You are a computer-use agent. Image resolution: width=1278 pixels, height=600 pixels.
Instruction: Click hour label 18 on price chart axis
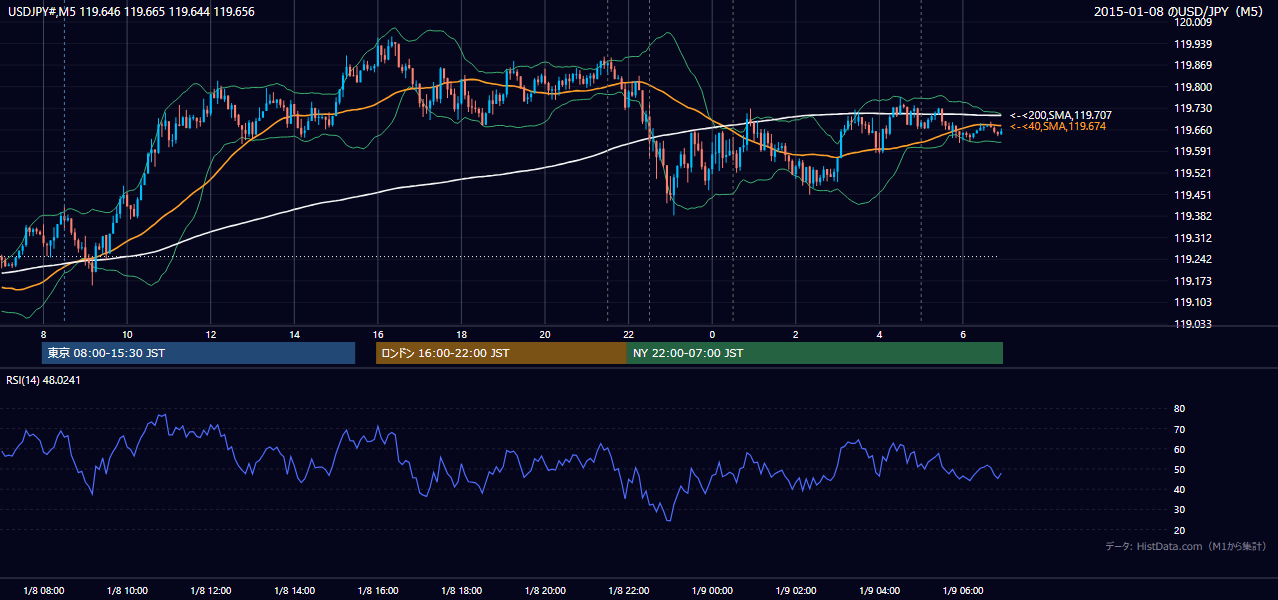click(x=461, y=334)
